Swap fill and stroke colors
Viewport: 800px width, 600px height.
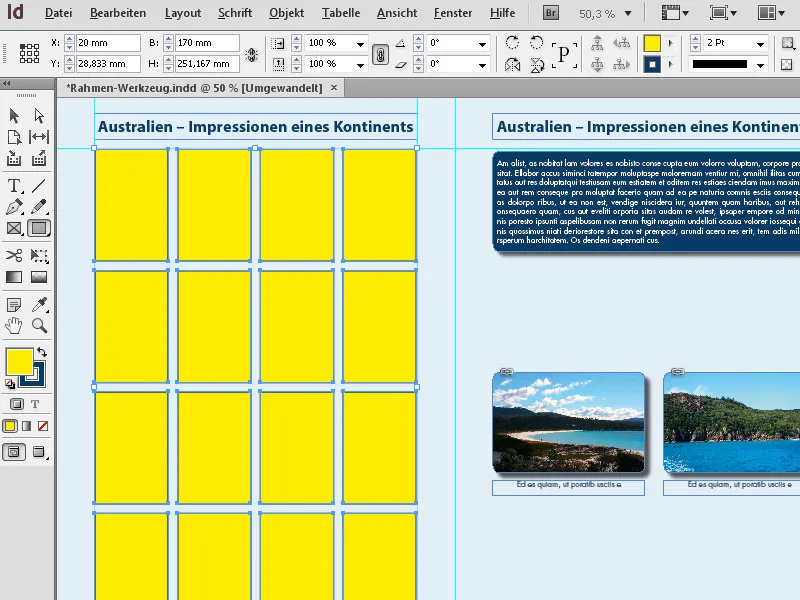coord(43,352)
